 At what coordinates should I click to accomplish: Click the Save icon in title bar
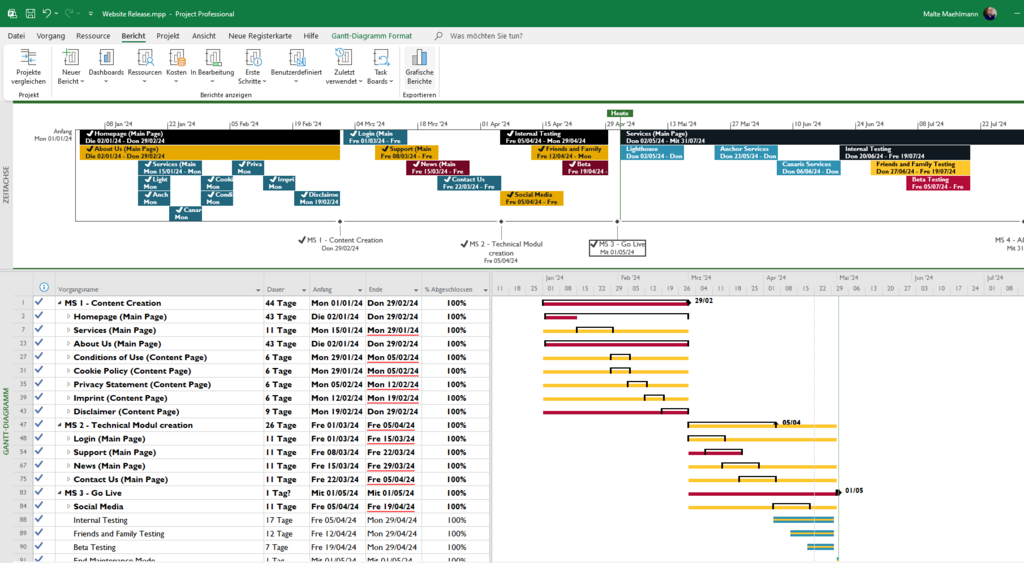tap(30, 14)
